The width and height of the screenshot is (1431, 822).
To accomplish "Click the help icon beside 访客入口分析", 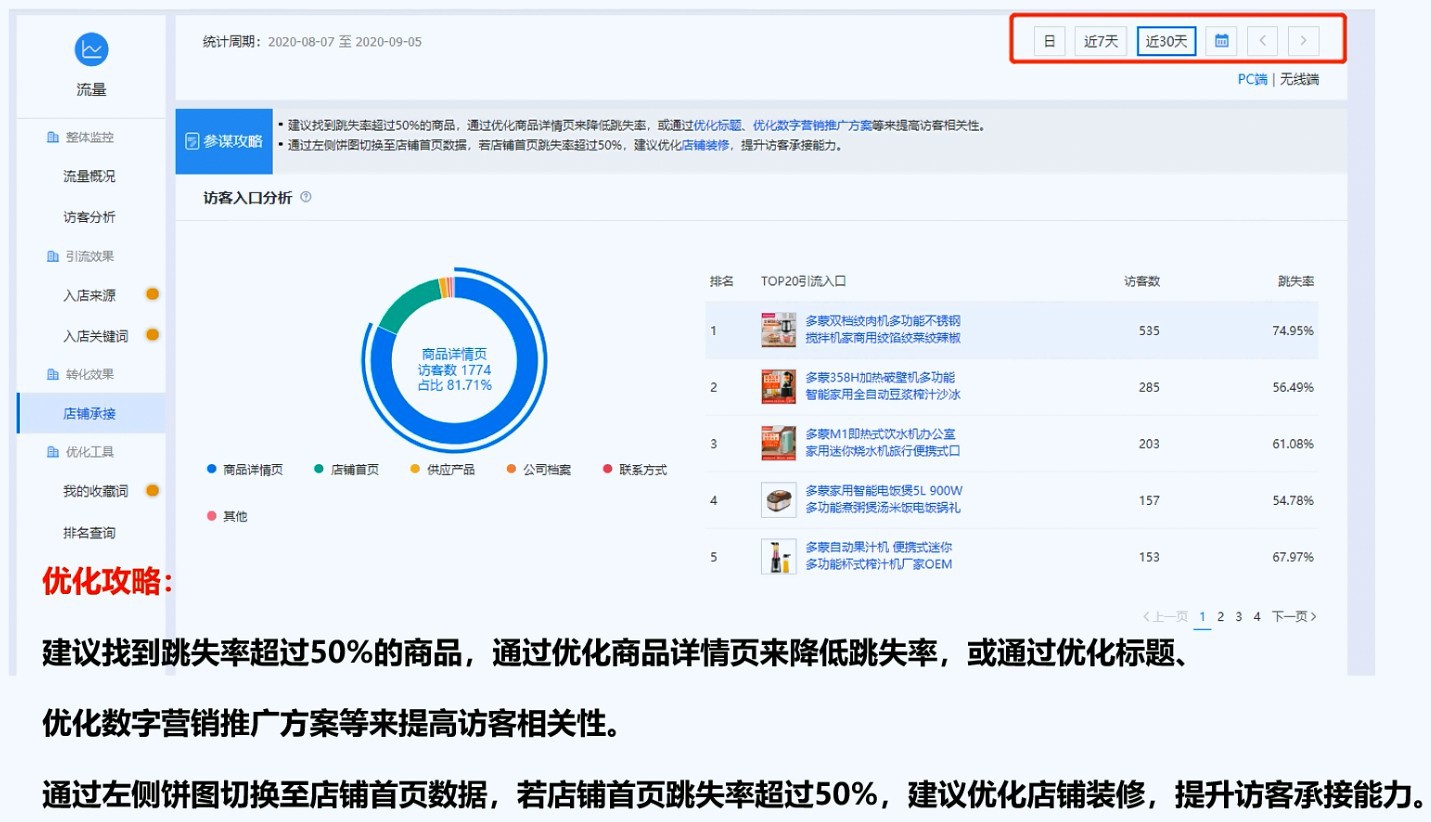I will (x=306, y=197).
